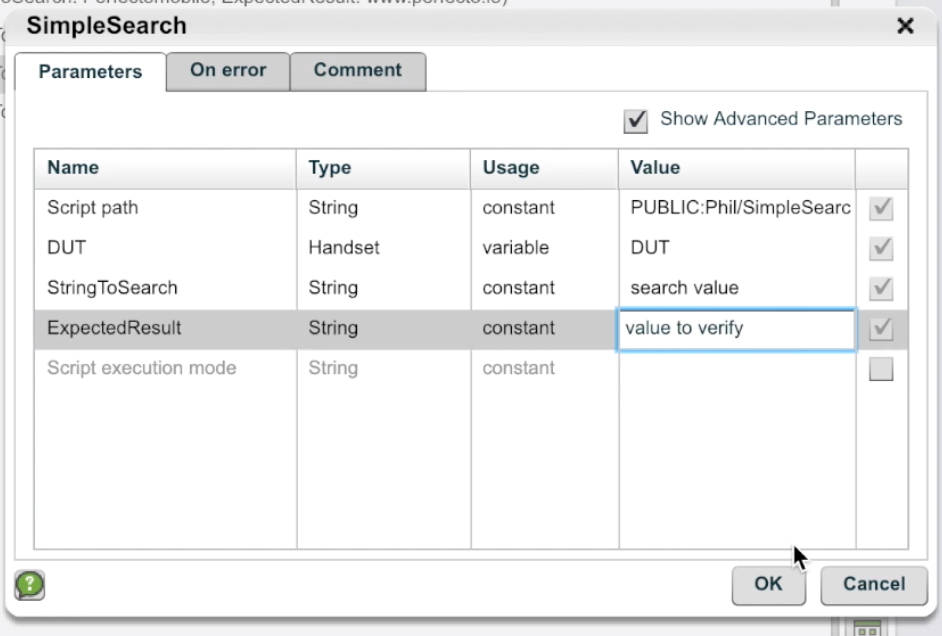This screenshot has width=942, height=636.
Task: Edit the ExpectedResult value field
Action: coord(736,329)
